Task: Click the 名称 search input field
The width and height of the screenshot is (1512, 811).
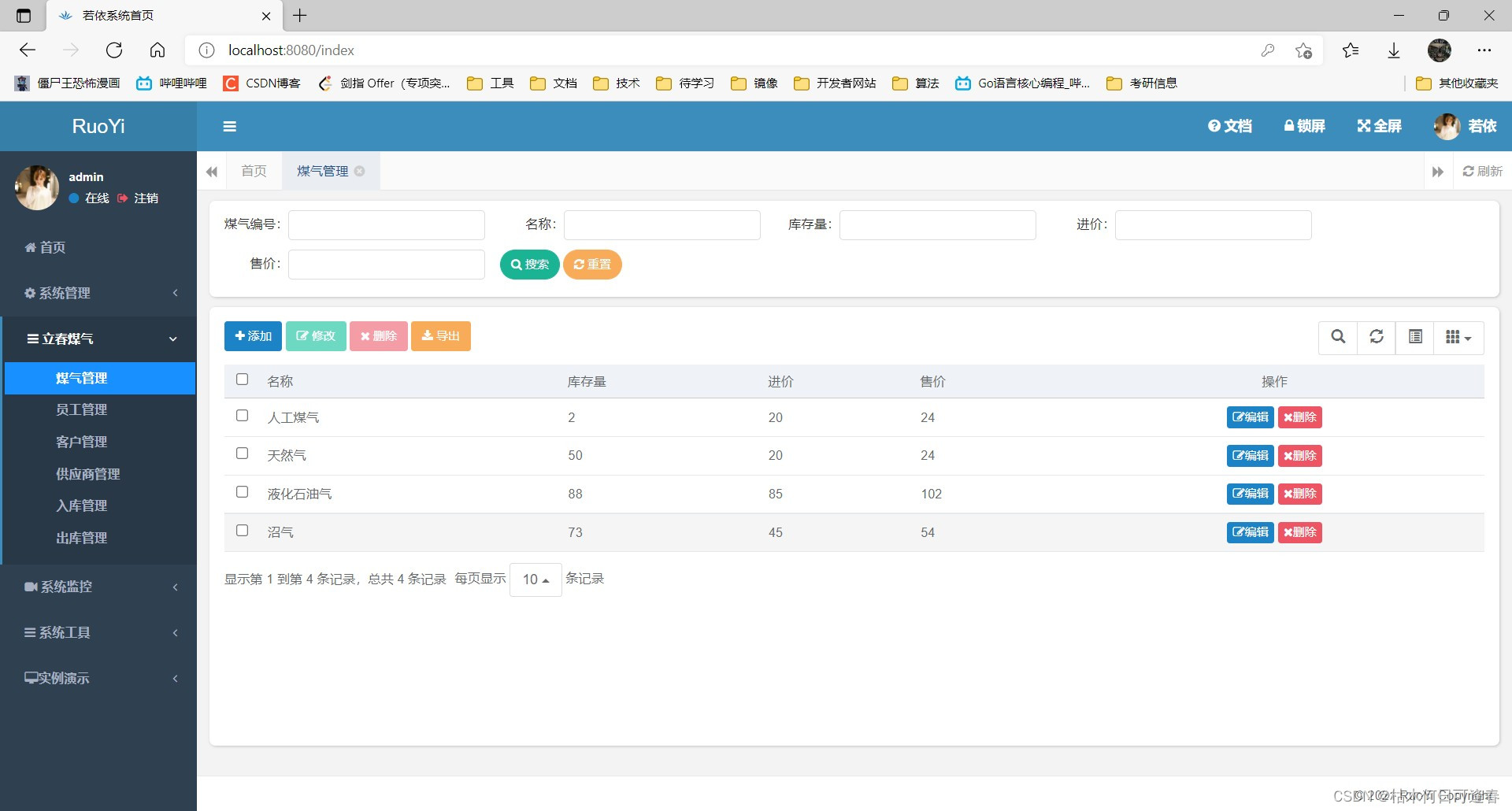Action: (x=662, y=225)
